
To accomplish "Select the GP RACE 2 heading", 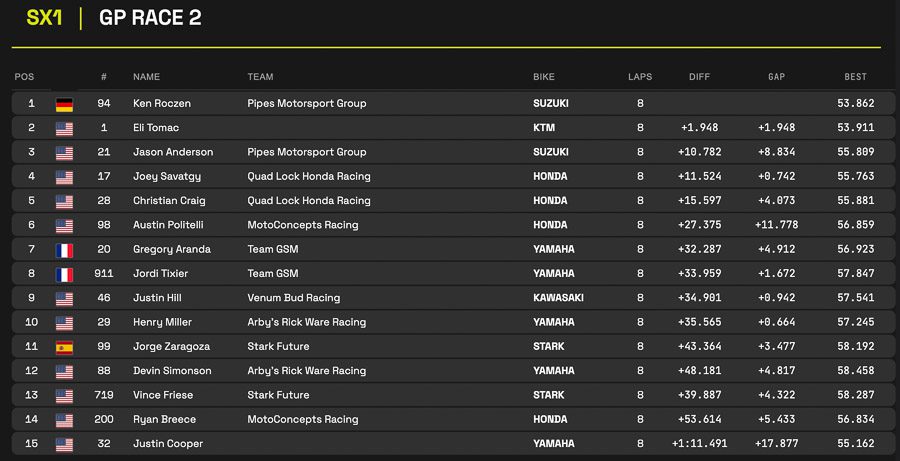I will pos(150,18).
